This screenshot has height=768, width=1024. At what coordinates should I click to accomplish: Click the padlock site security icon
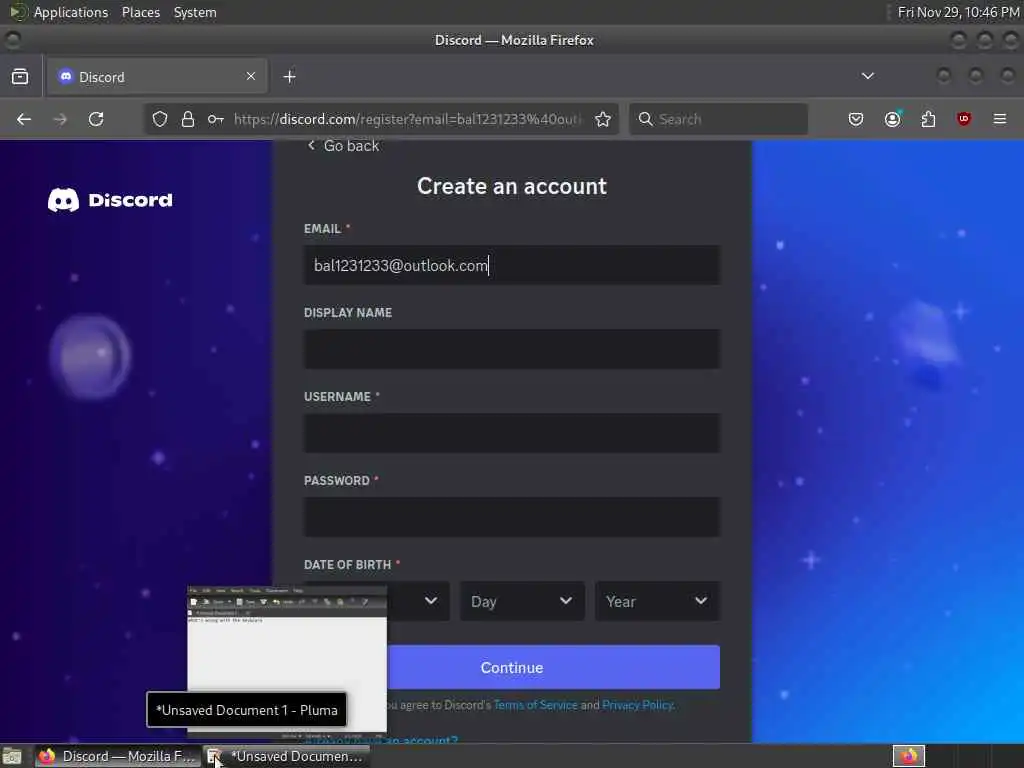click(x=188, y=119)
